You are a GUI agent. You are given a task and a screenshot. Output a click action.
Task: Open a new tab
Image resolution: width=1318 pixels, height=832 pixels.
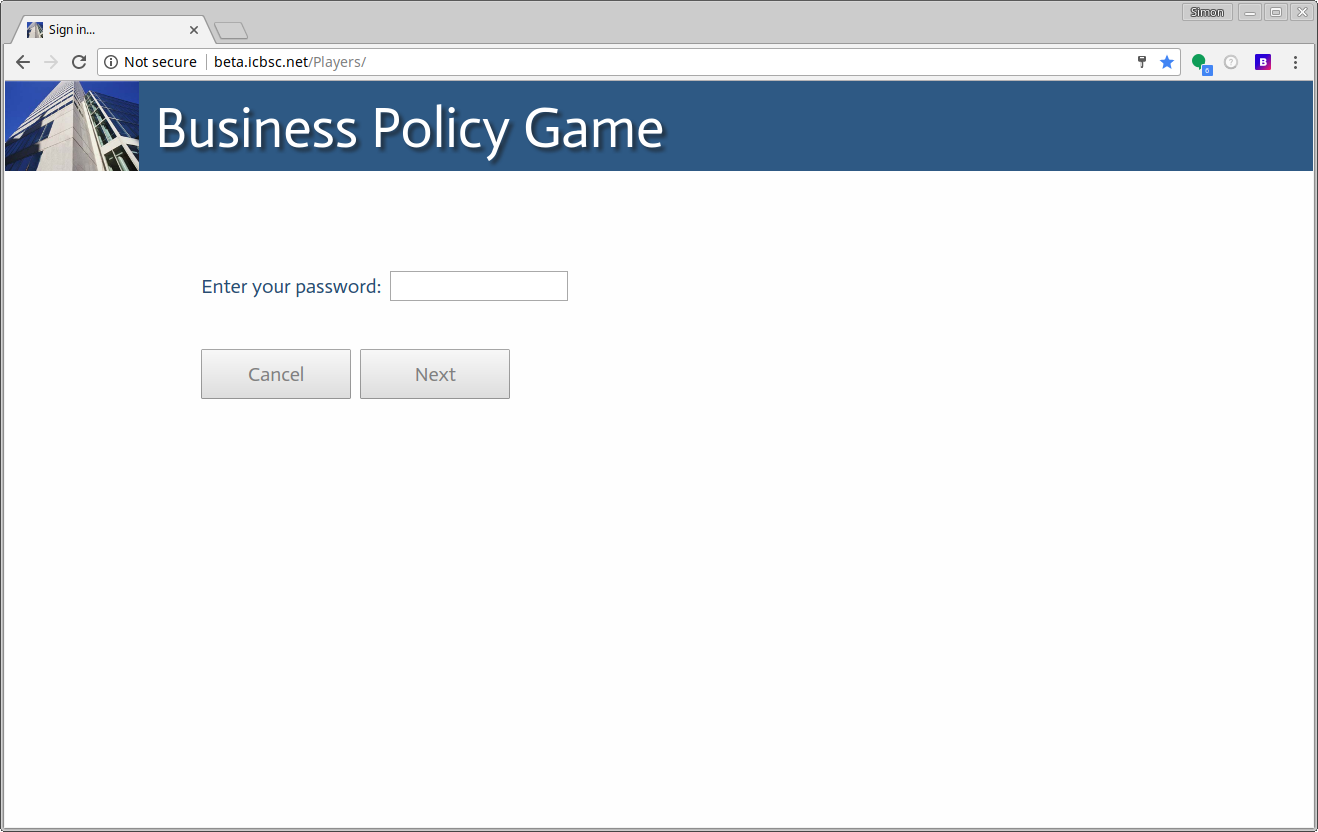click(231, 31)
